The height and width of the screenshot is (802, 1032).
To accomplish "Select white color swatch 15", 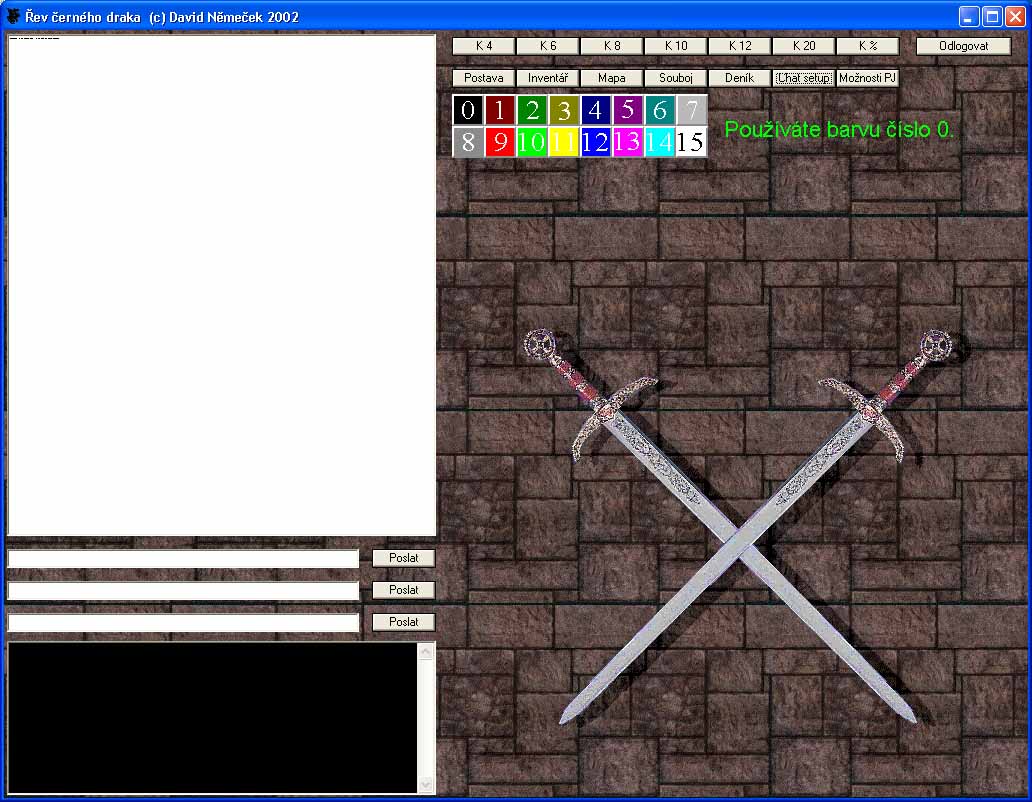I will coord(691,142).
